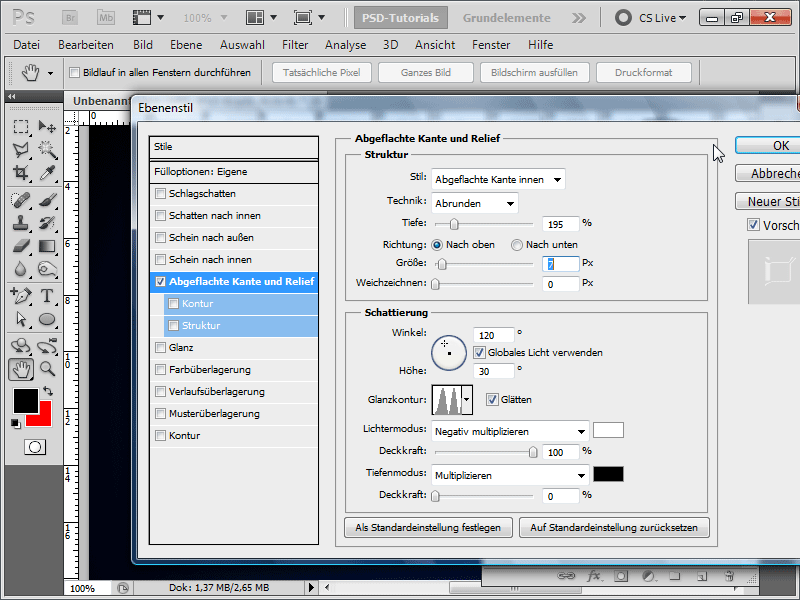
Task: Select the Eyedropper tool
Action: [x=46, y=173]
